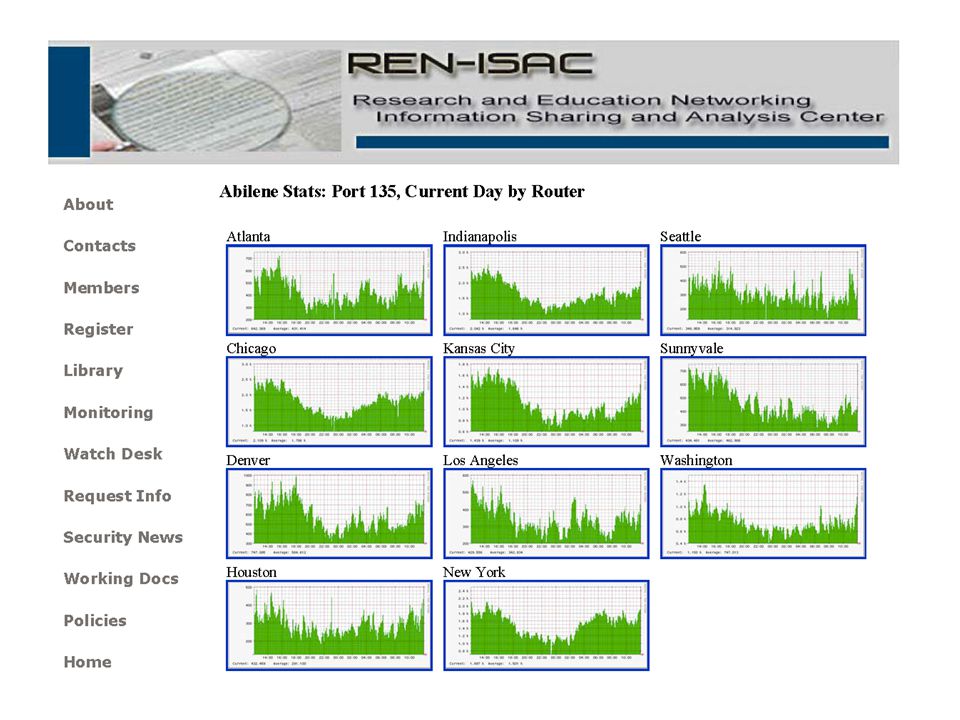Image resolution: width=960 pixels, height=720 pixels.
Task: Click the Houston label text
Action: coord(251,572)
